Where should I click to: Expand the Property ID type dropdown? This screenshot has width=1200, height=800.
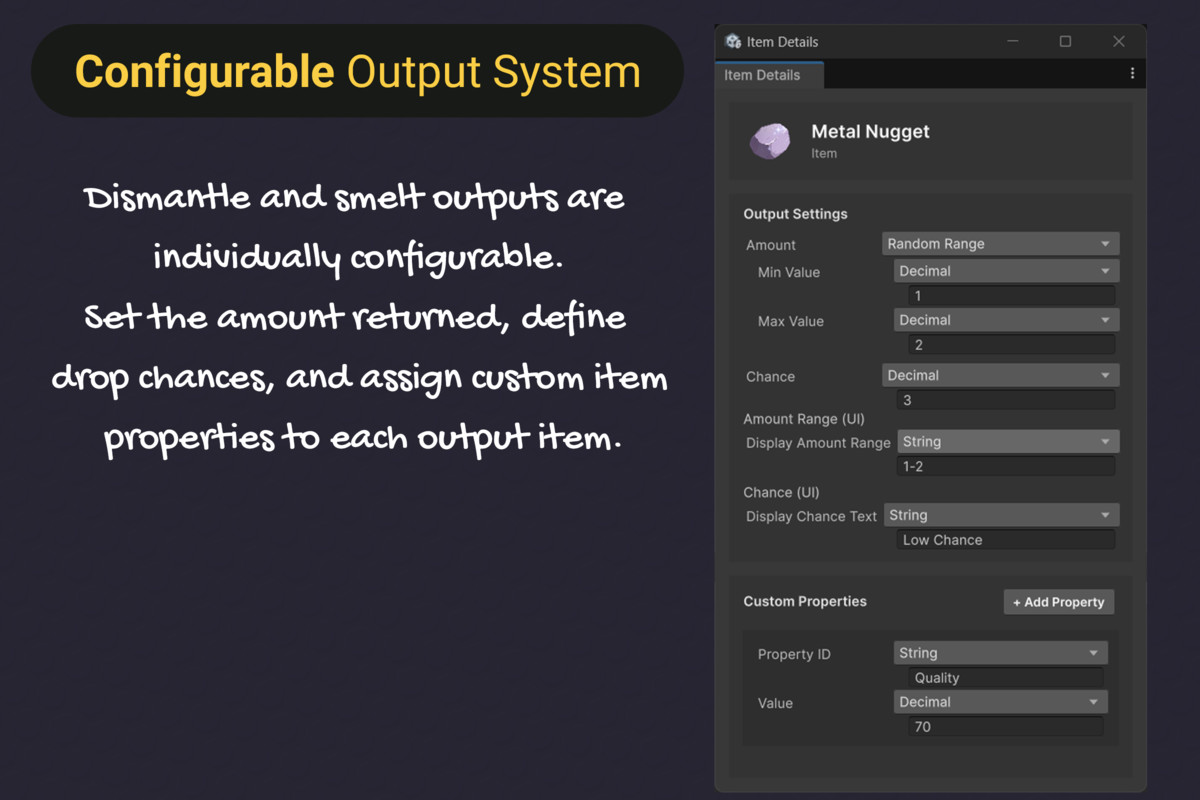coord(1000,652)
